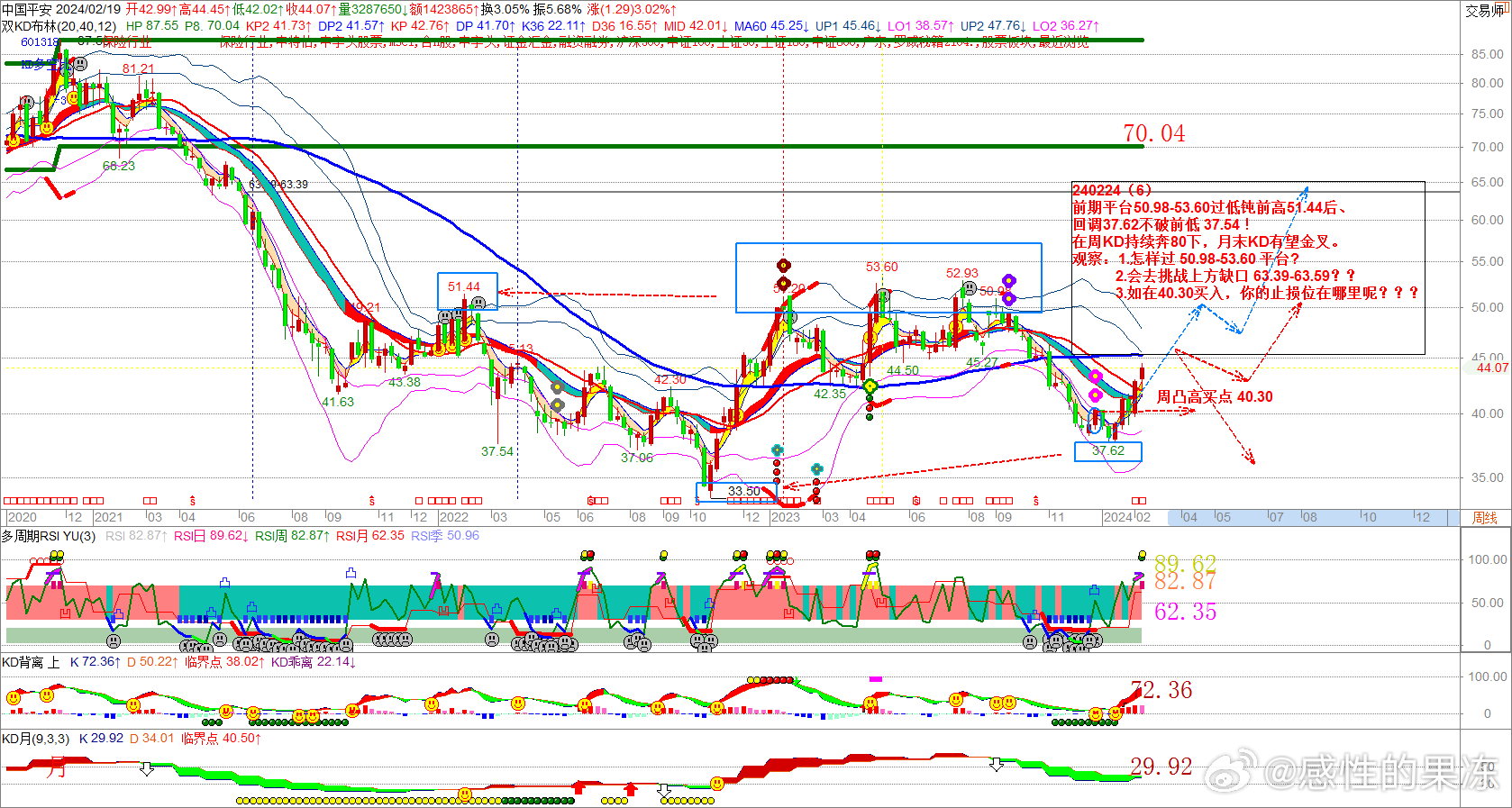Viewport: 1512px width, 808px height.
Task: Click the 换3.05% turnover rate
Action: 506,9
